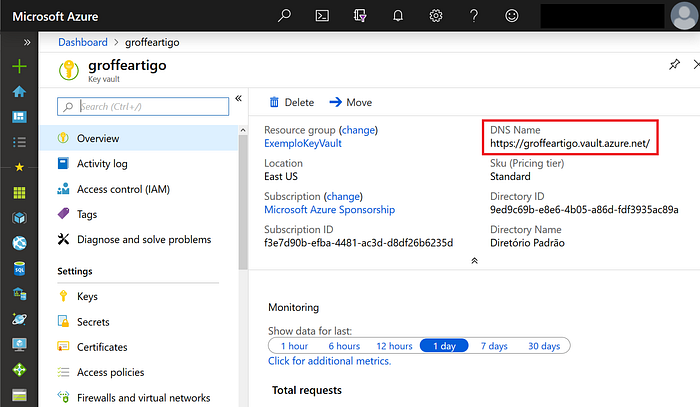Screen dimensions: 700x407
Task: Open the Dashboard icon in the sidebar
Action: pos(19,117)
